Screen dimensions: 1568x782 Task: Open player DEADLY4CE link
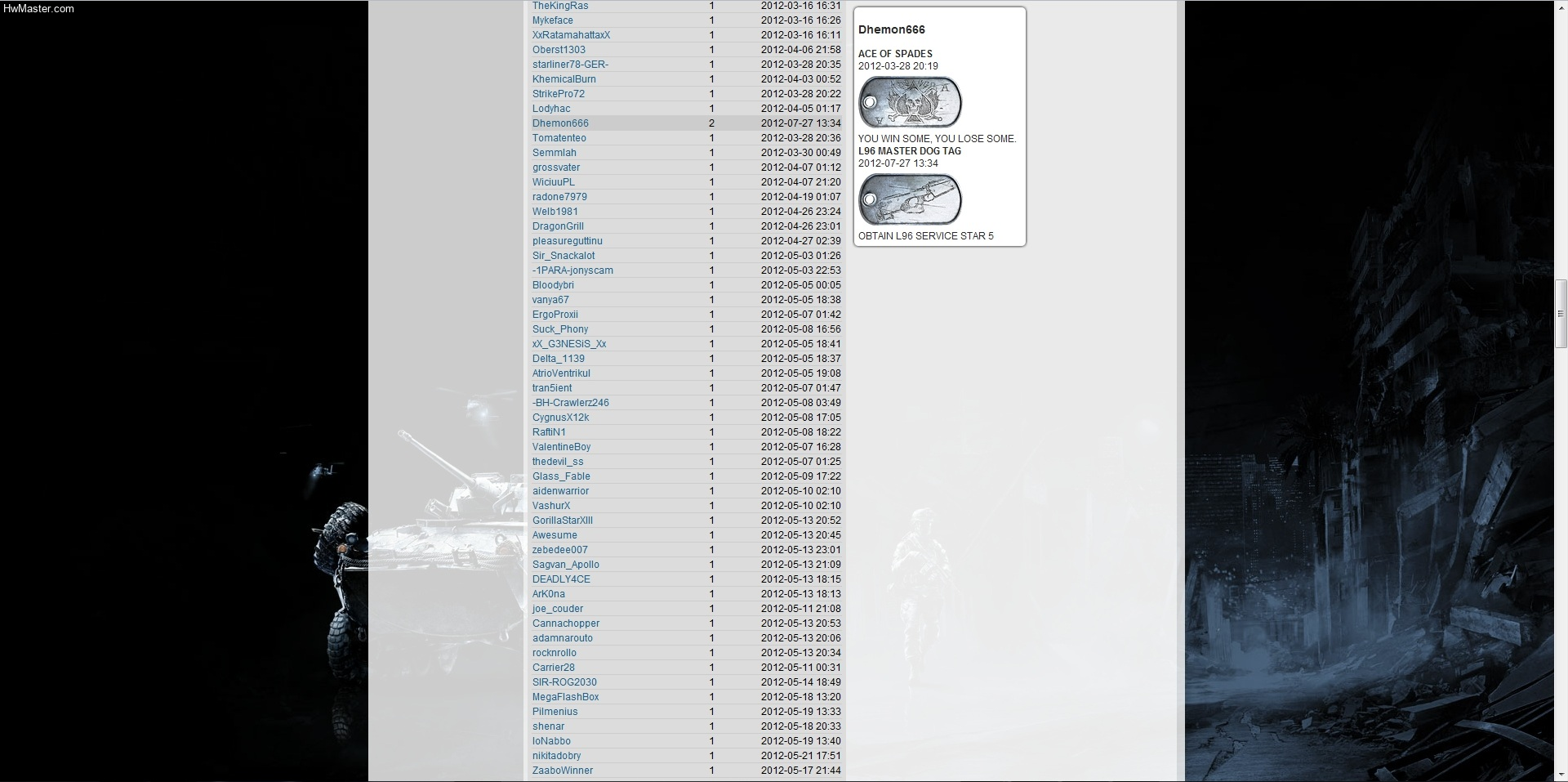pos(561,579)
